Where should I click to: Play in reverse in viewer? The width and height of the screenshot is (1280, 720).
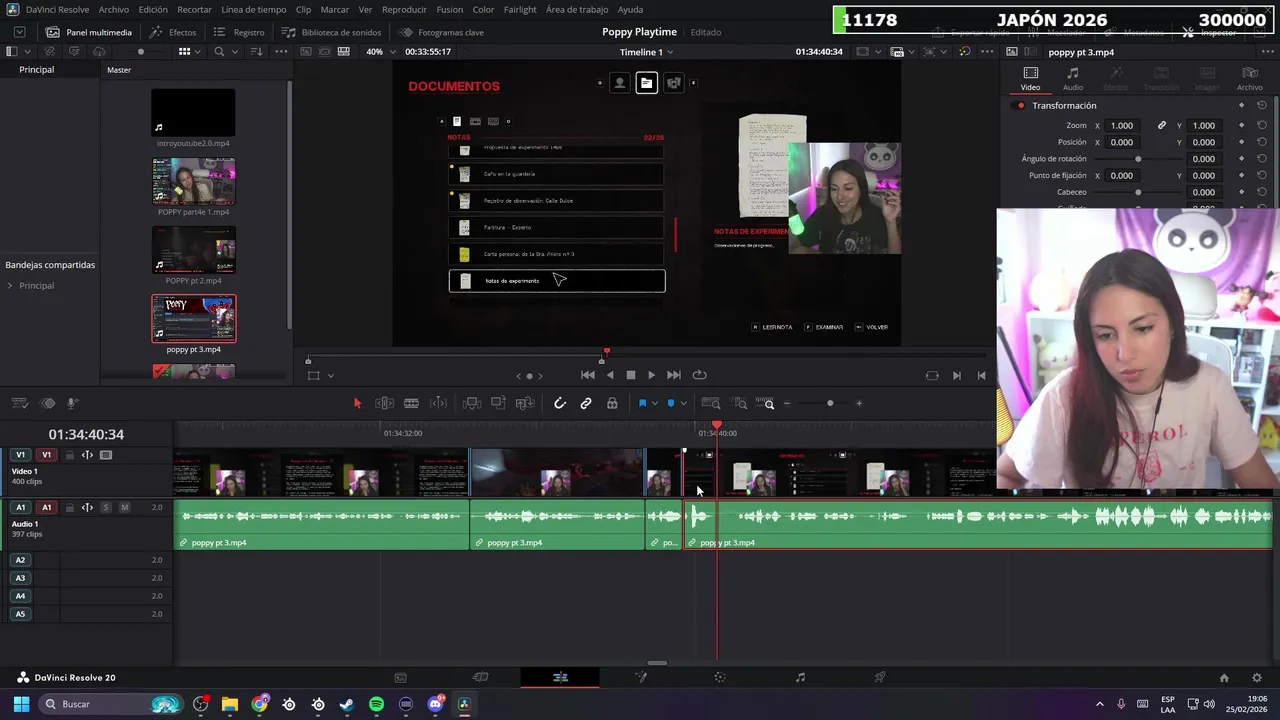pyautogui.click(x=610, y=375)
